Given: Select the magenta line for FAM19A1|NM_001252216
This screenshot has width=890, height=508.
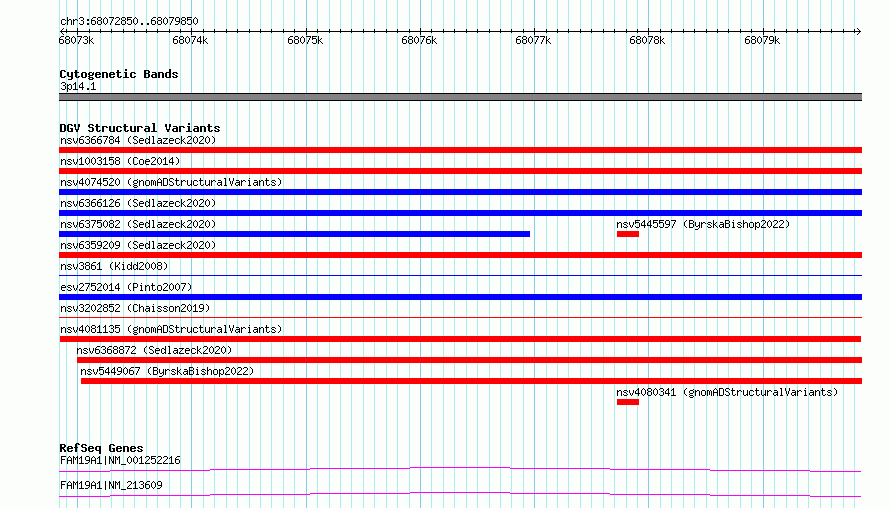Looking at the screenshot, I should click(x=460, y=469).
